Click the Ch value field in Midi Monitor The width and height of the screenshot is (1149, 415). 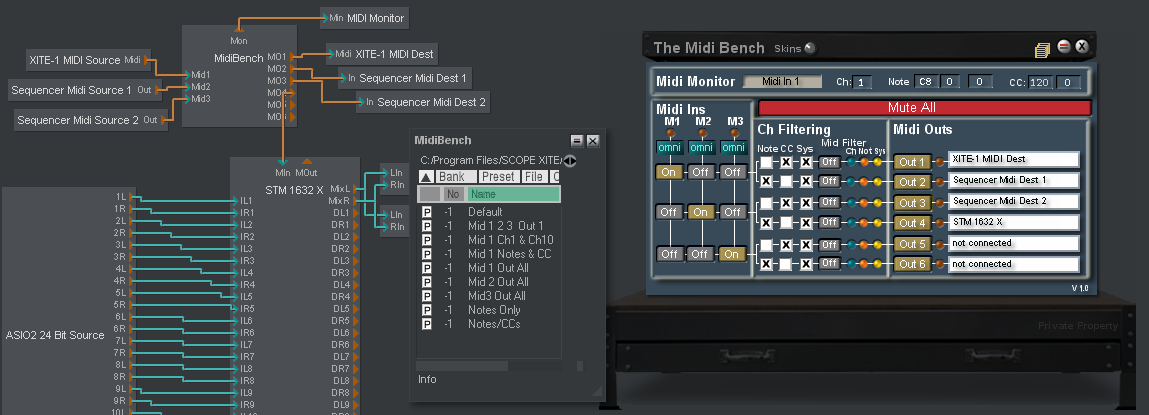click(x=862, y=83)
